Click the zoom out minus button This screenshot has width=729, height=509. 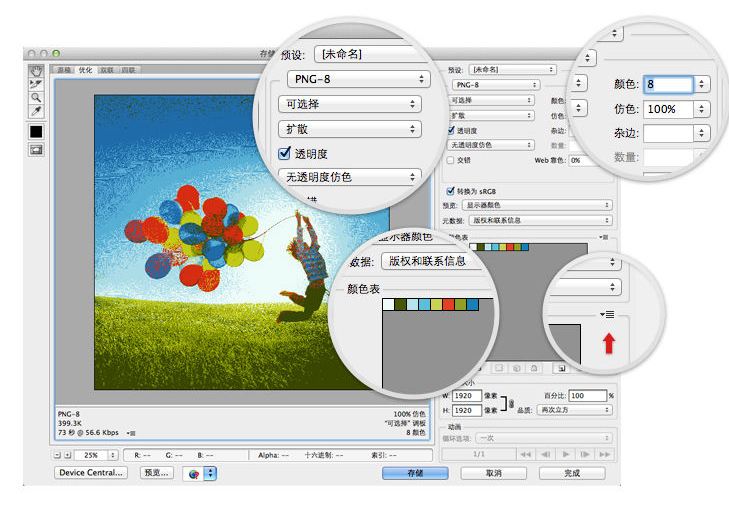[x=57, y=455]
